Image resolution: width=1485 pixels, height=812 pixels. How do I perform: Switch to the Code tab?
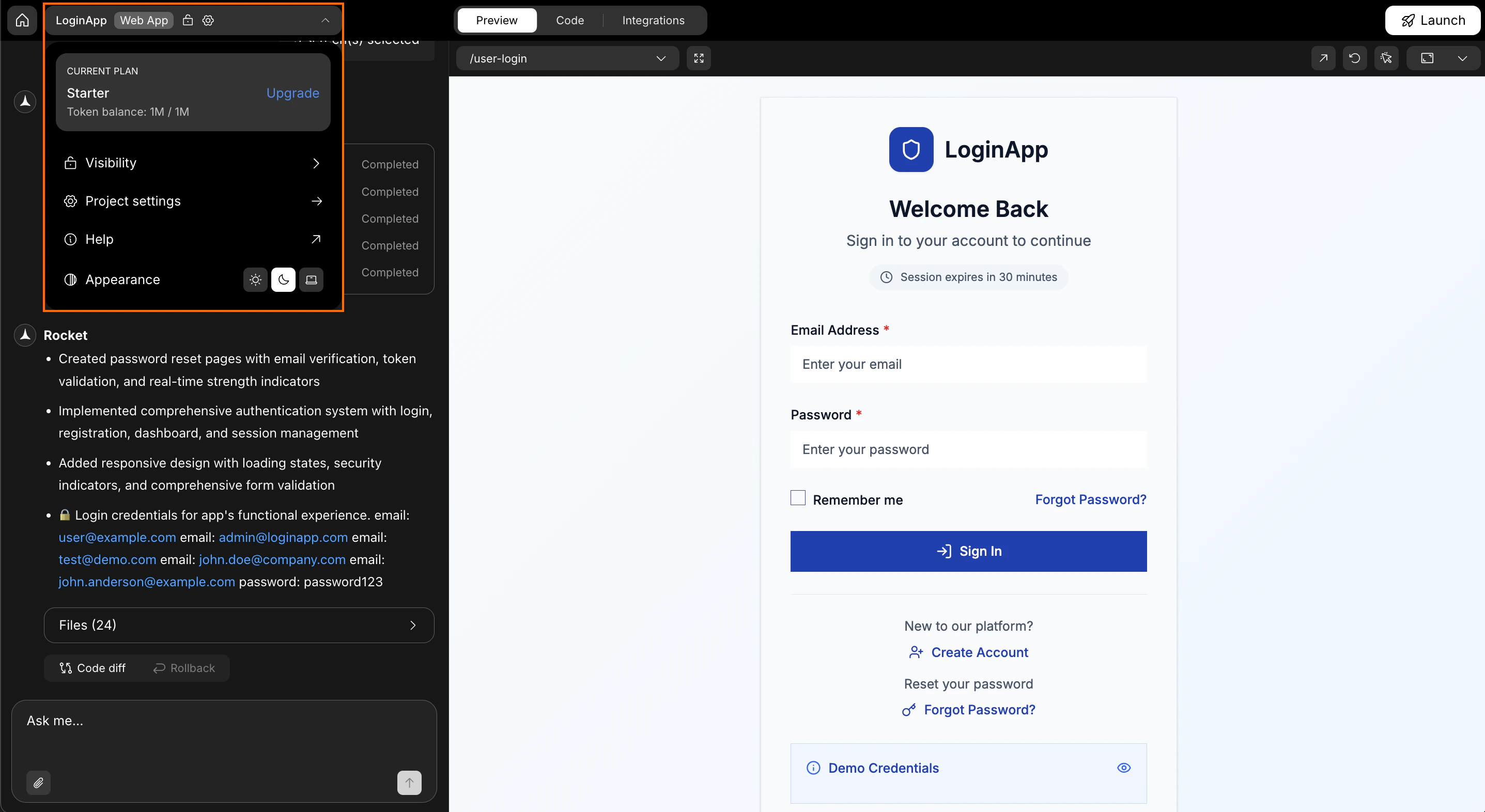tap(569, 20)
